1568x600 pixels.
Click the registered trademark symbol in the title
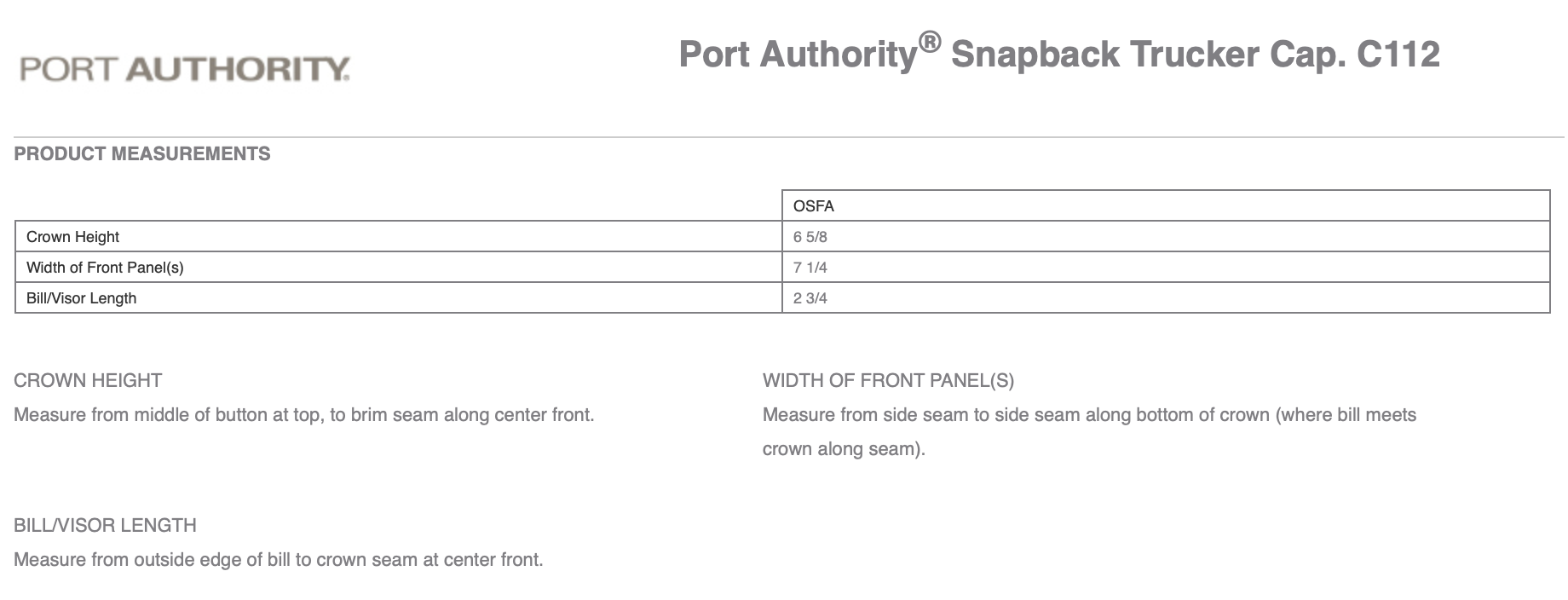coord(930,41)
